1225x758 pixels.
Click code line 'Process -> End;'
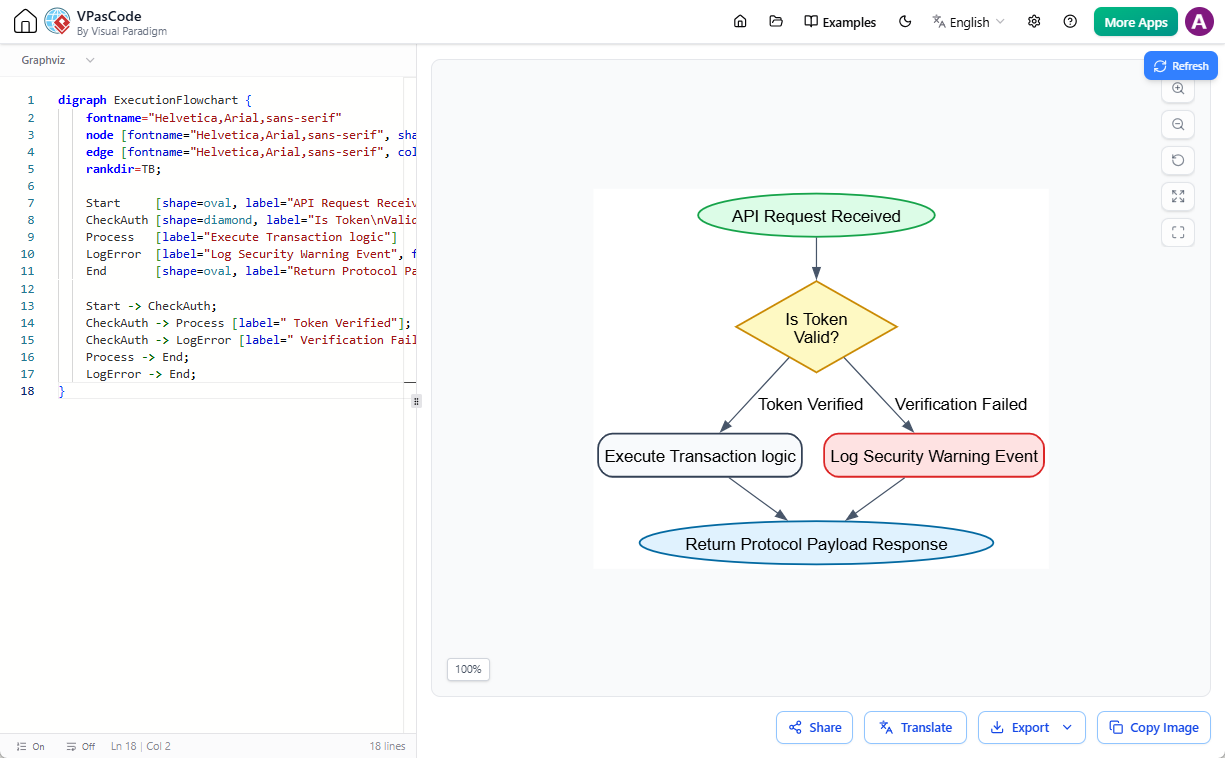[137, 357]
